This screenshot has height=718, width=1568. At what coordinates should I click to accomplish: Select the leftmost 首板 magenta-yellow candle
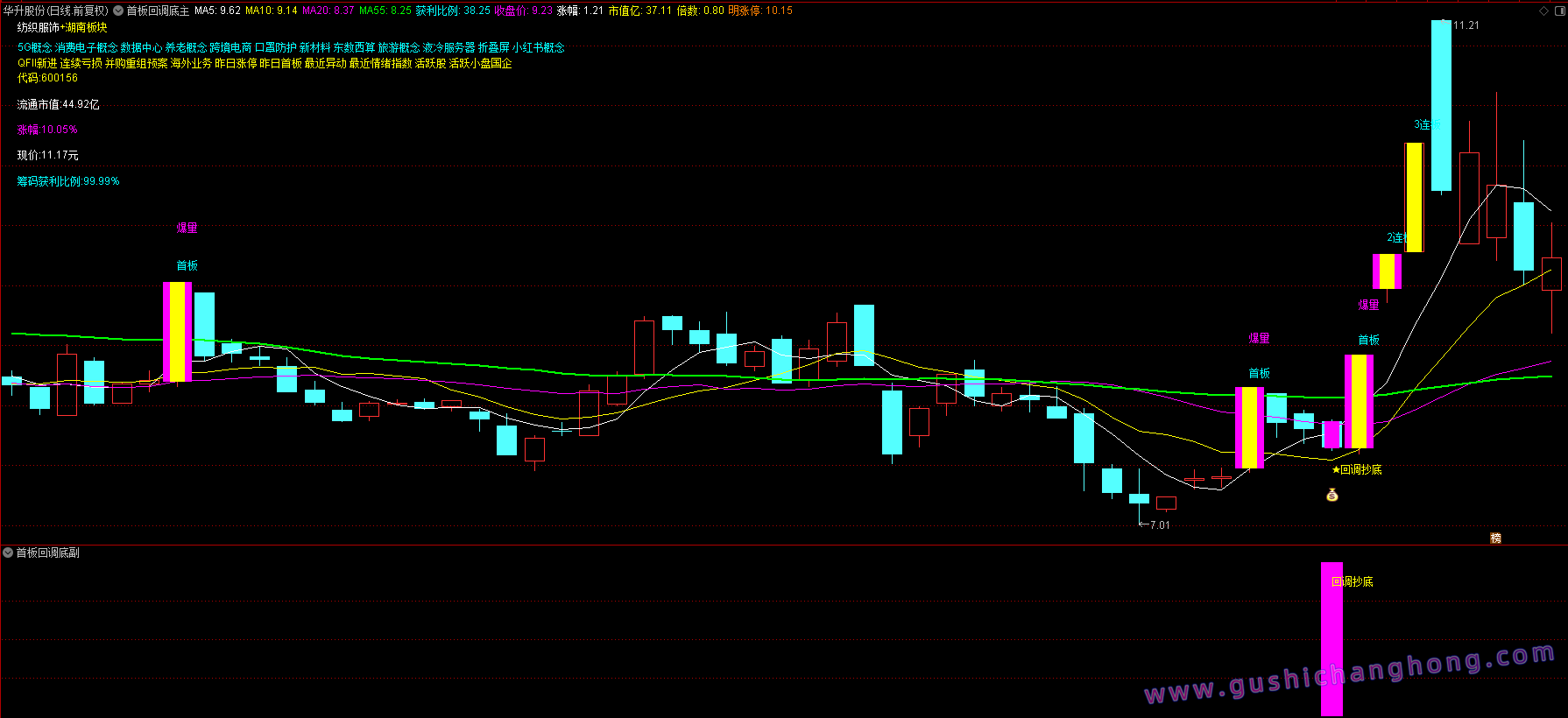click(x=177, y=331)
